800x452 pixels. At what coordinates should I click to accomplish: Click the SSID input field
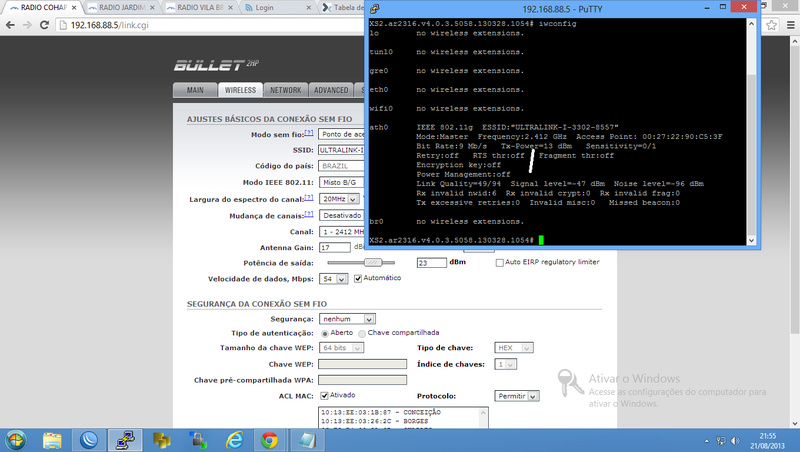pos(341,150)
